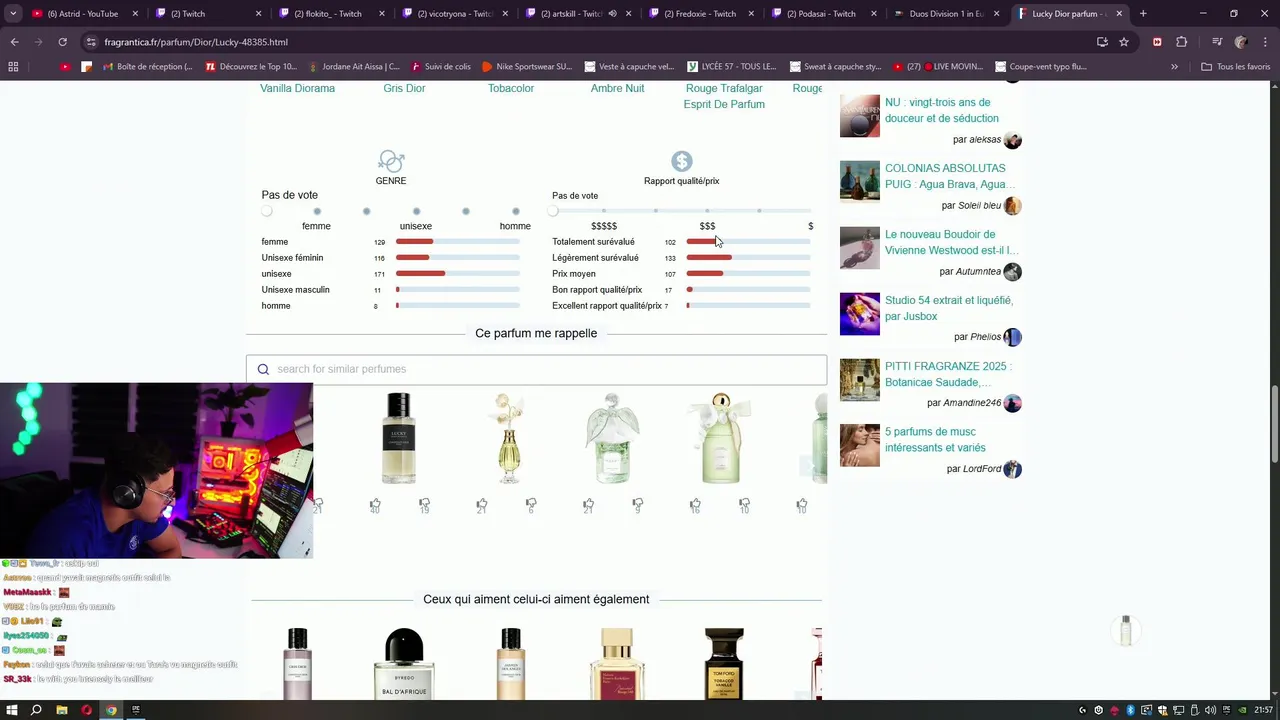This screenshot has height=720, width=1280.
Task: Open the browser extensions puzzle icon
Action: pos(1181,42)
